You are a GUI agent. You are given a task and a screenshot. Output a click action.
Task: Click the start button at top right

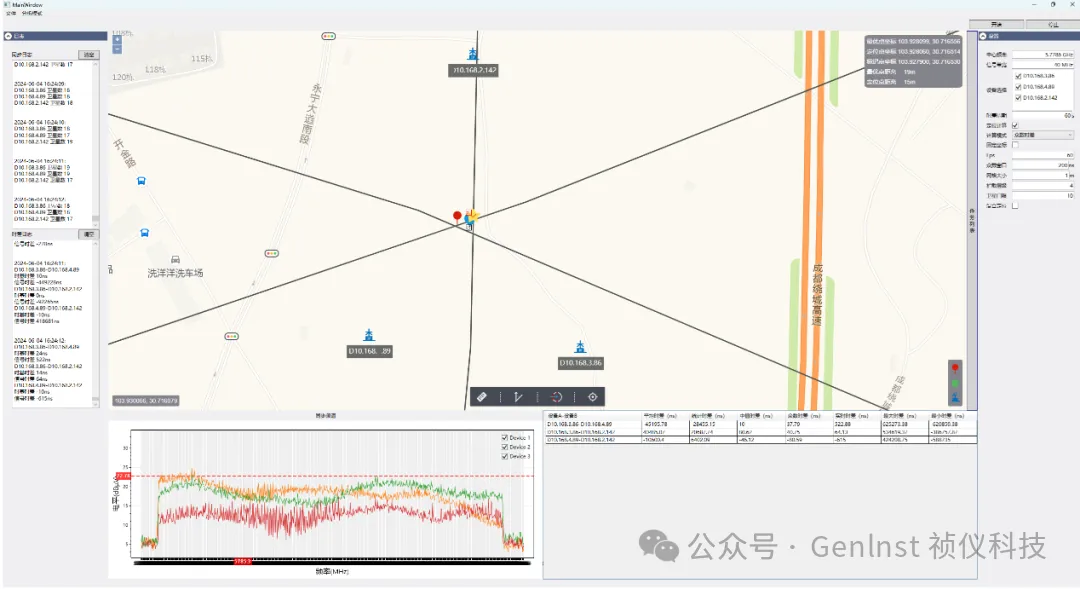[996, 24]
